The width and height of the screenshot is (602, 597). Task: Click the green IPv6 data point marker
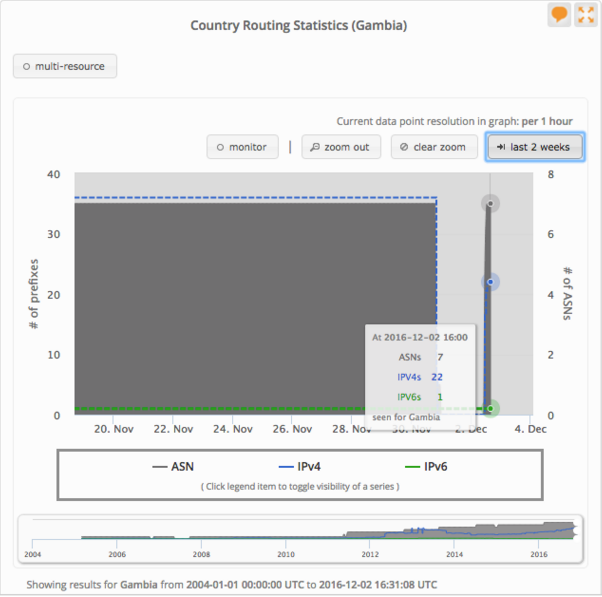tap(491, 408)
